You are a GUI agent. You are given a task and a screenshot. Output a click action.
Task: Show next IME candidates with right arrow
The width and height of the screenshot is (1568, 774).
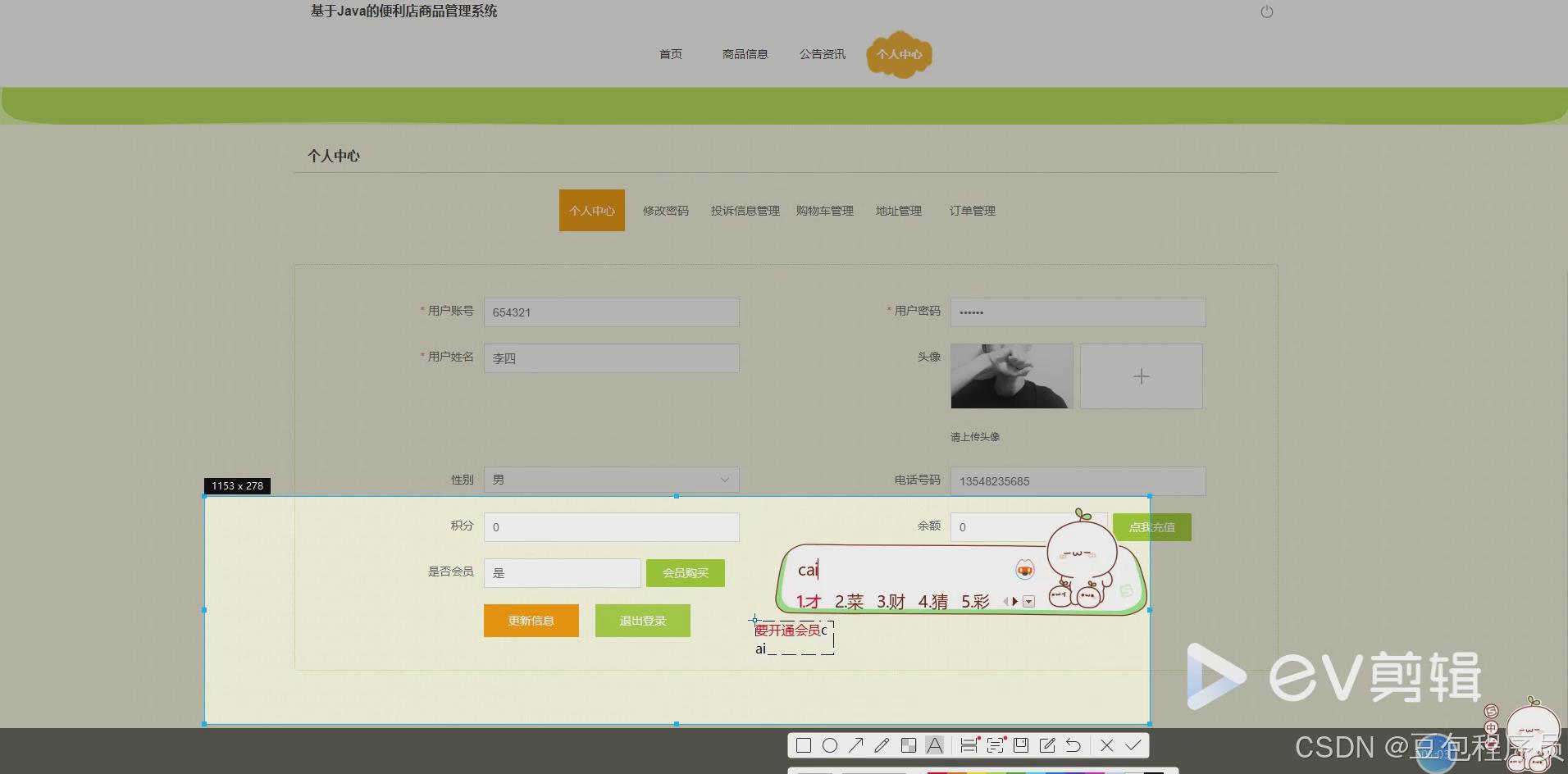[x=1014, y=601]
